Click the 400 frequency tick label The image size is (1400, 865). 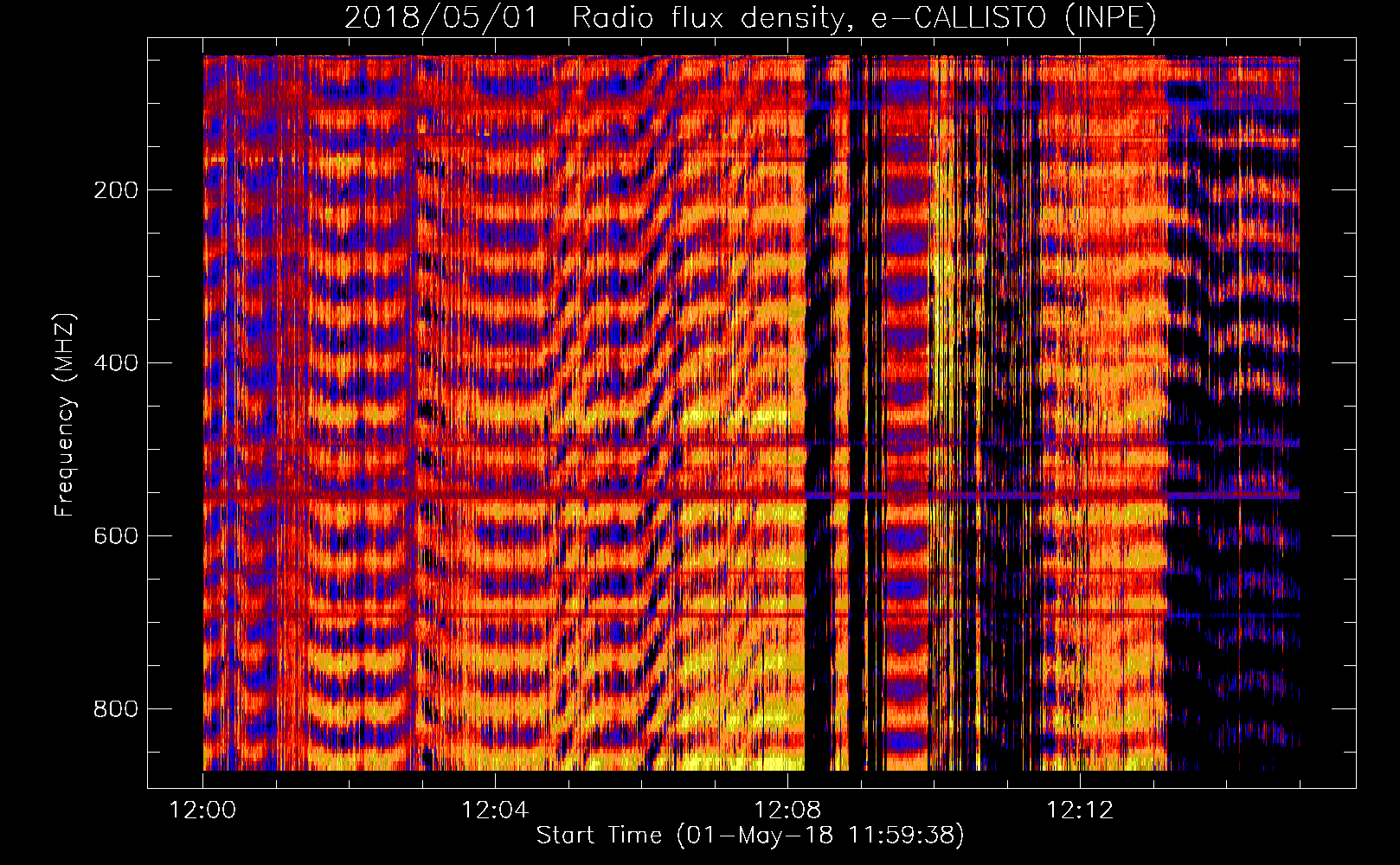[x=116, y=363]
